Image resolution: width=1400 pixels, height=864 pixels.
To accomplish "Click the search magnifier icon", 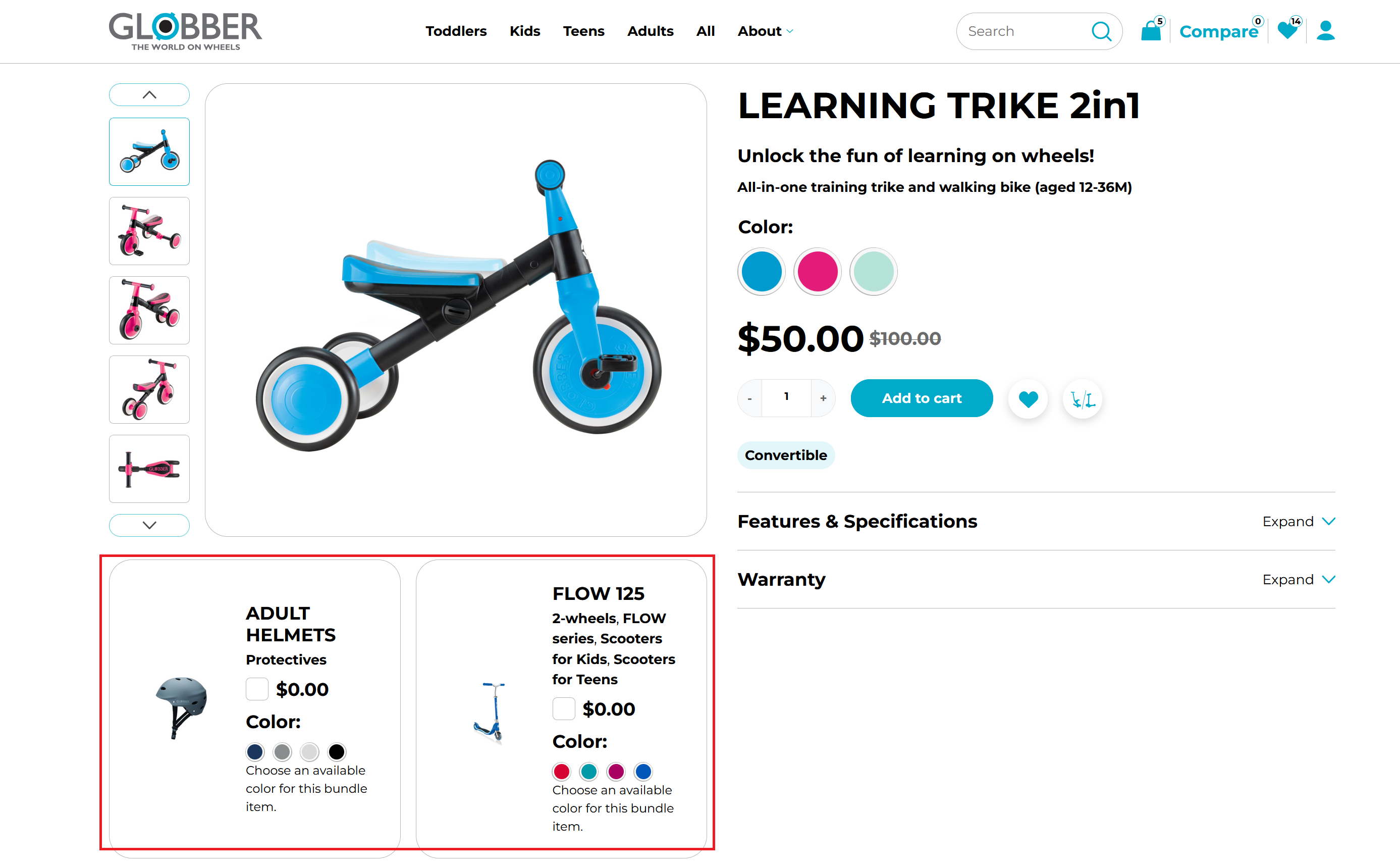I will pyautogui.click(x=1101, y=31).
